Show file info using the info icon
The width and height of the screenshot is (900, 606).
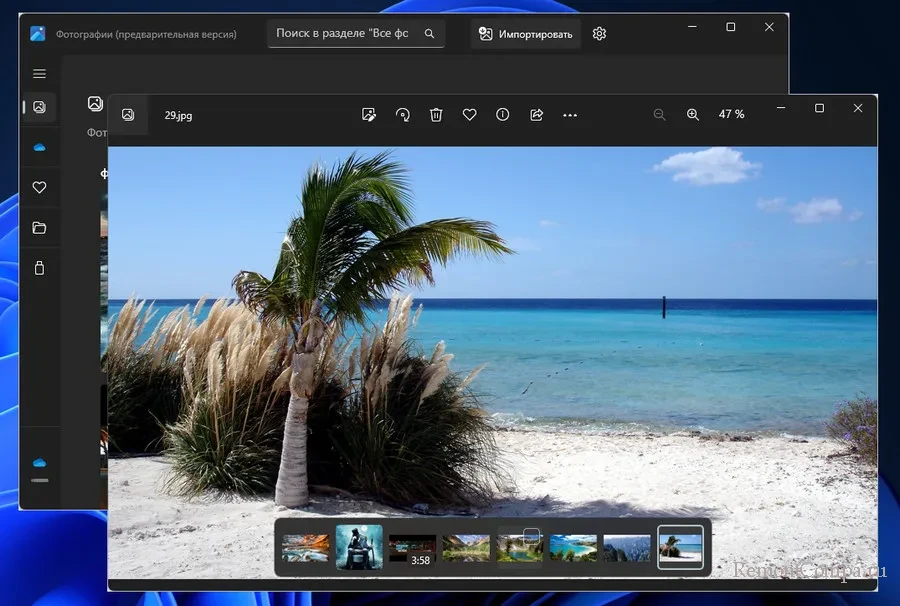pos(503,115)
